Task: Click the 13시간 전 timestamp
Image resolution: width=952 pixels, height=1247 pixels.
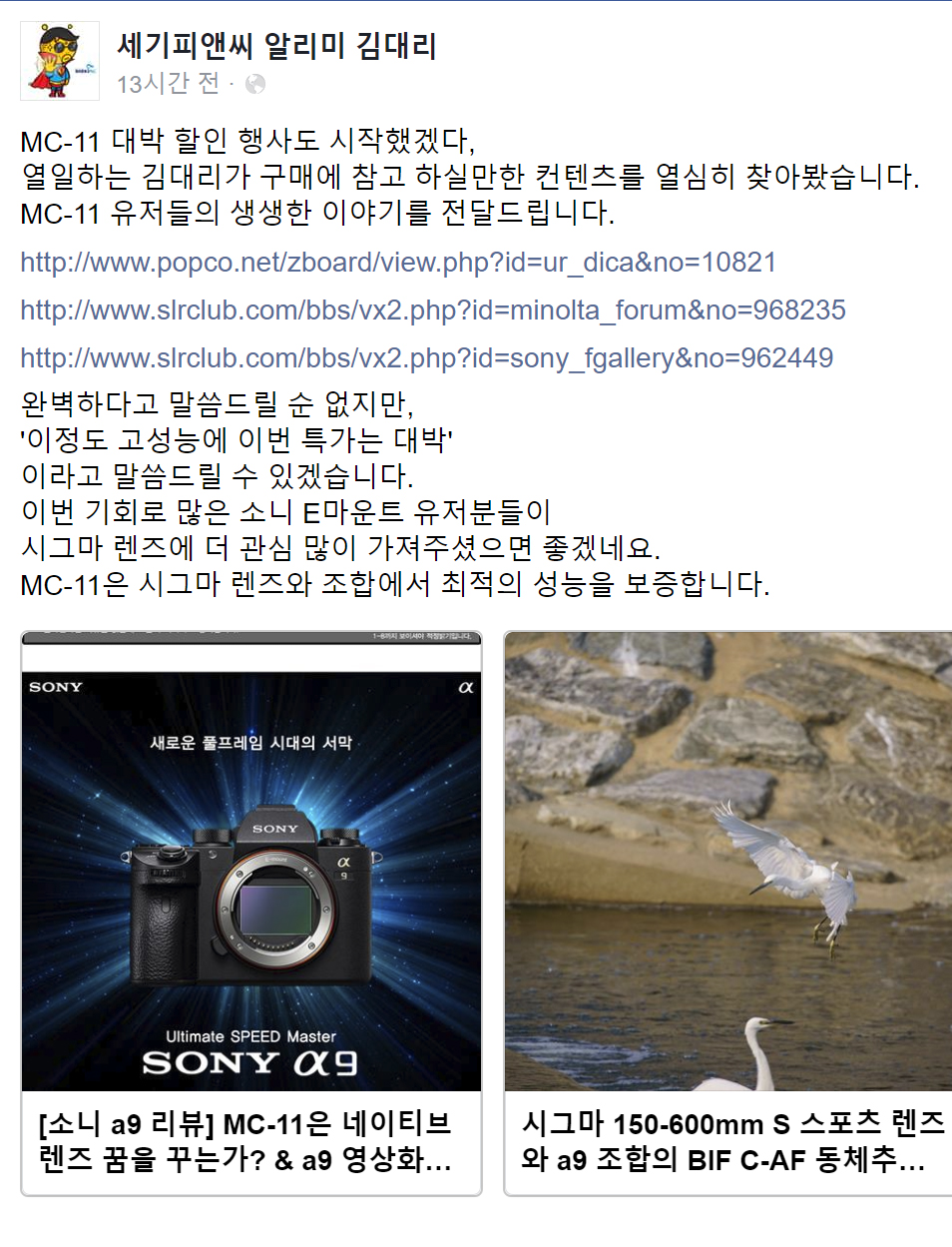Action: tap(168, 84)
